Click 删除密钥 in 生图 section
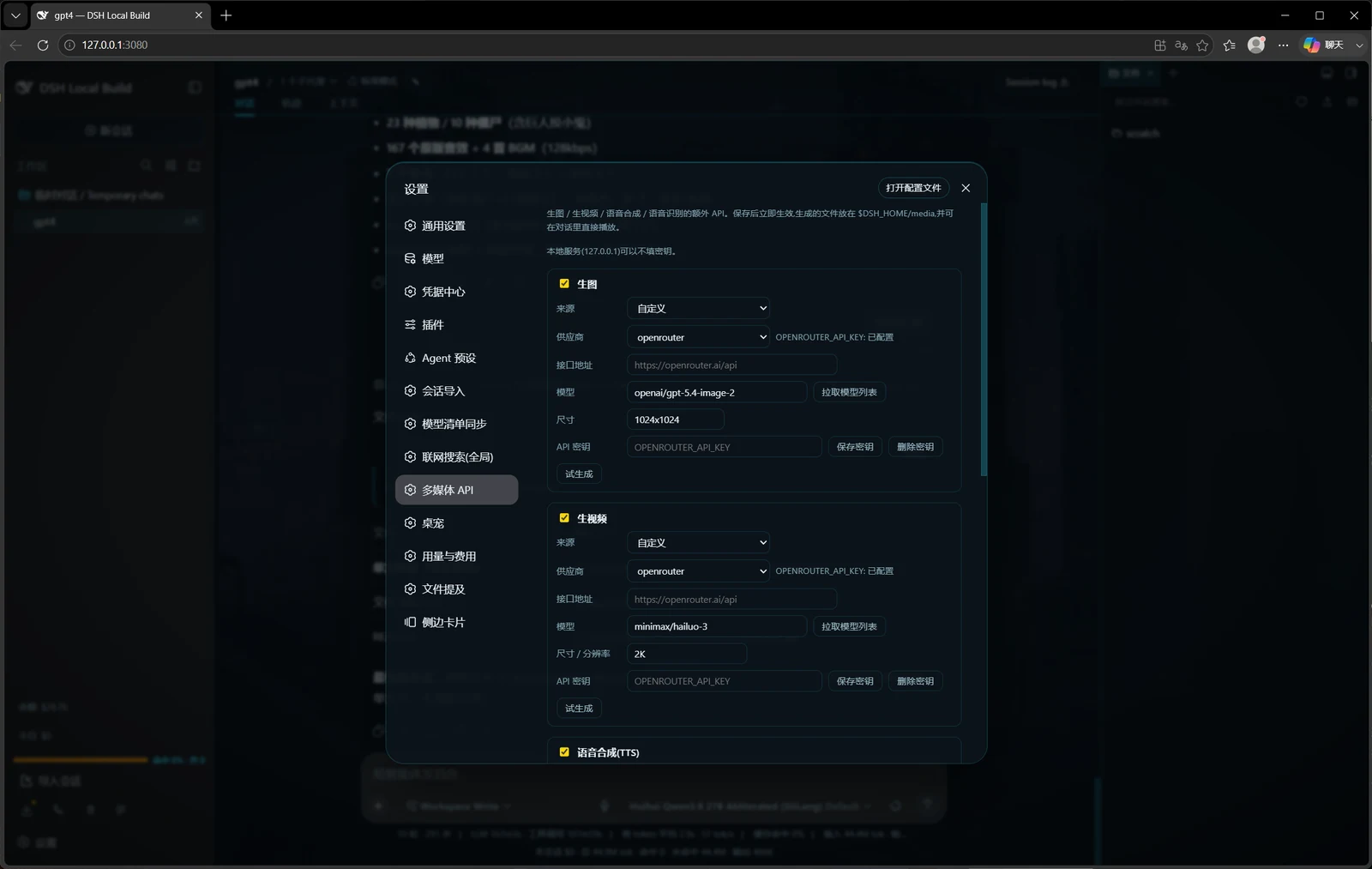 [x=915, y=447]
